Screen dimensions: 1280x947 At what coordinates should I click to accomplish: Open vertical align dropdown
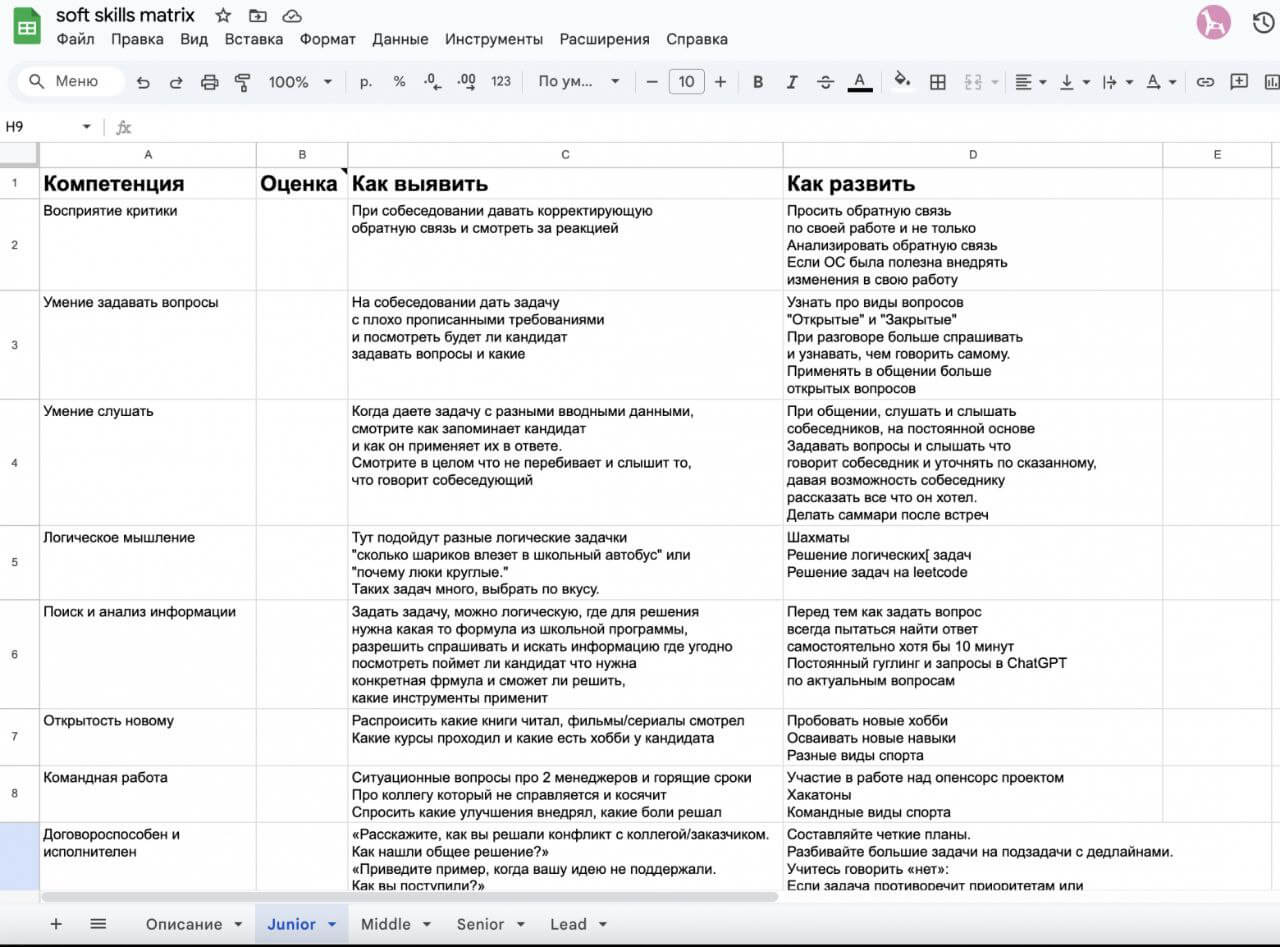tap(1074, 82)
